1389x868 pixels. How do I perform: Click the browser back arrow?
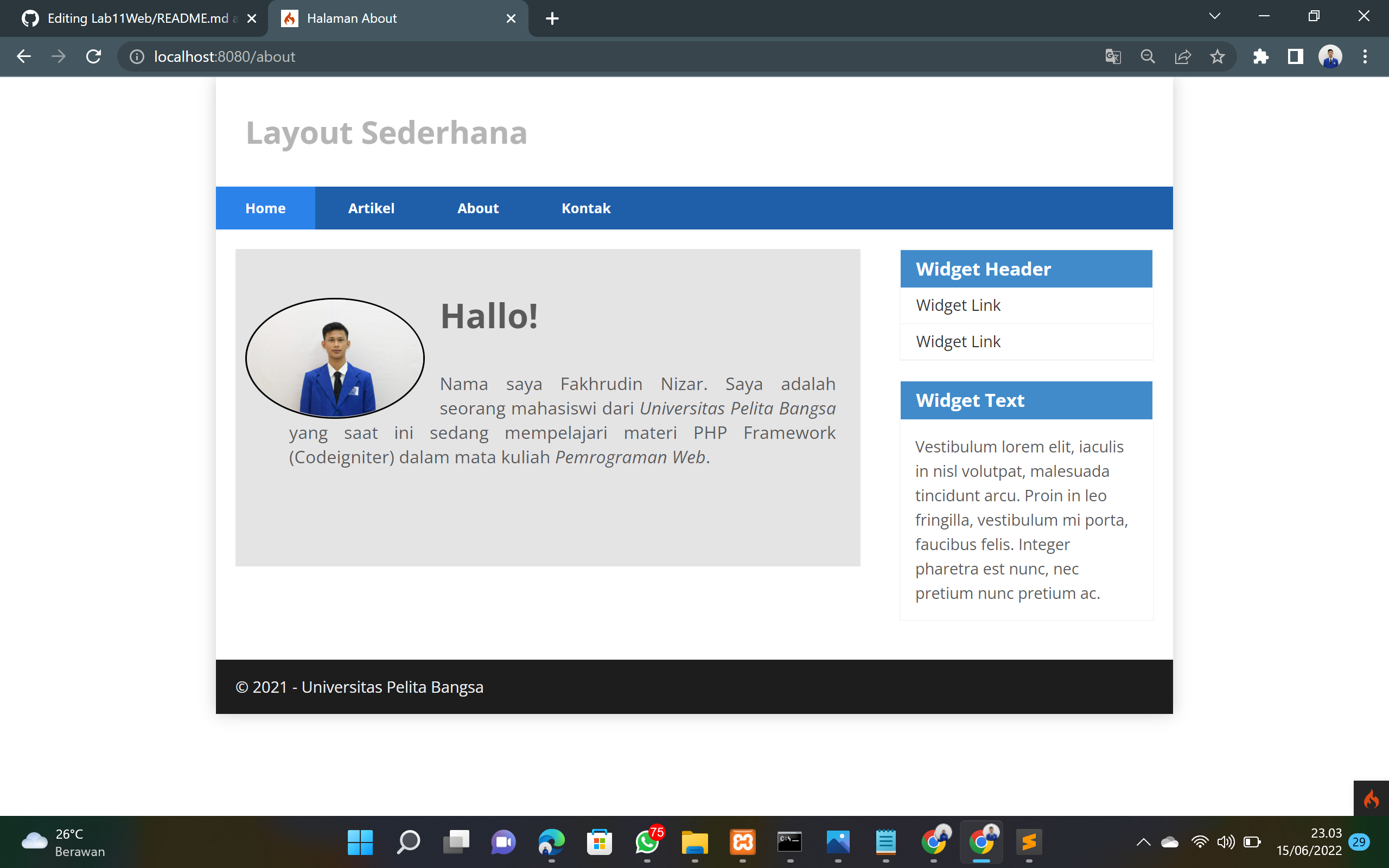(x=23, y=56)
